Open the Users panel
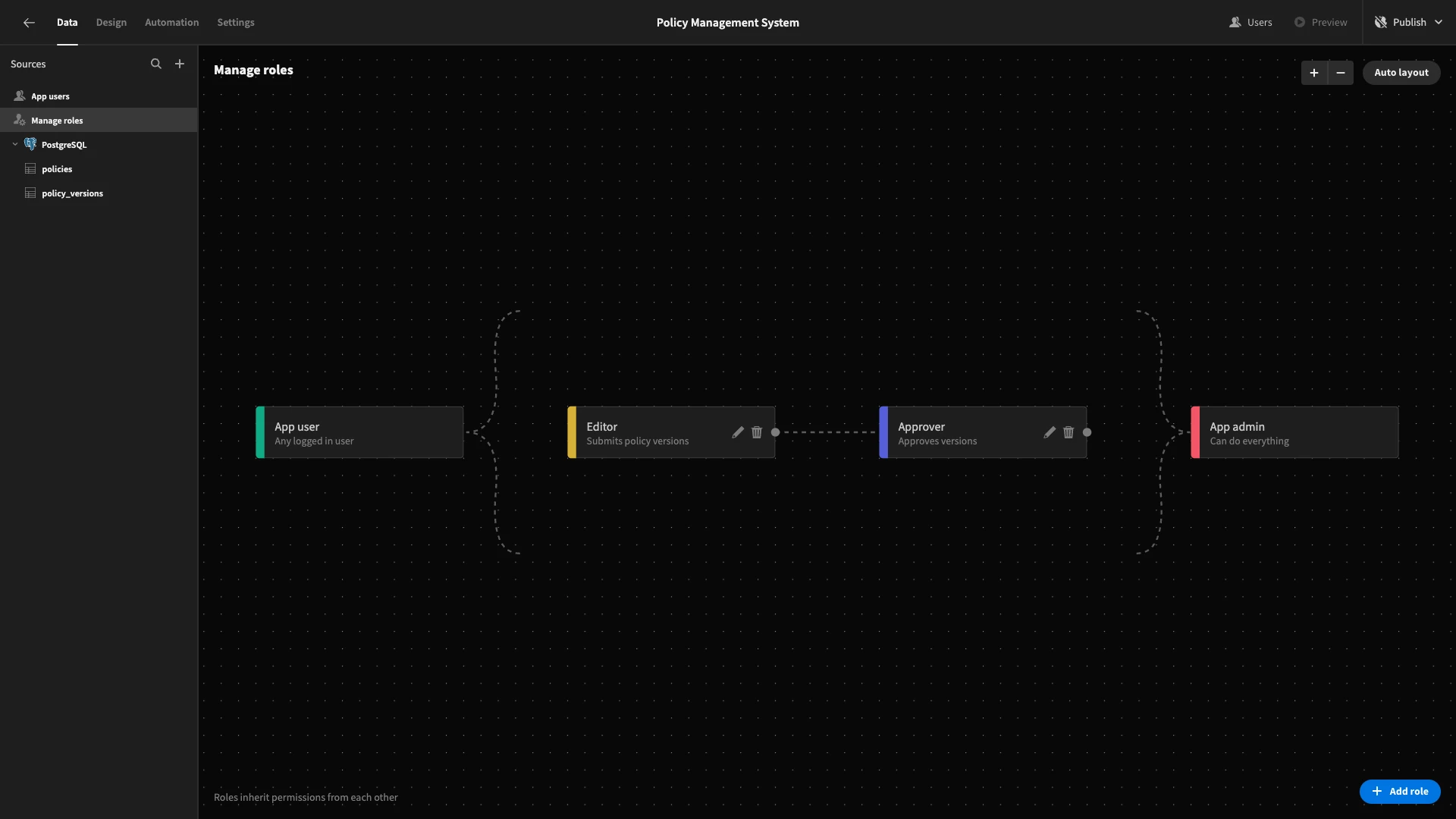The image size is (1456, 819). 1250,23
